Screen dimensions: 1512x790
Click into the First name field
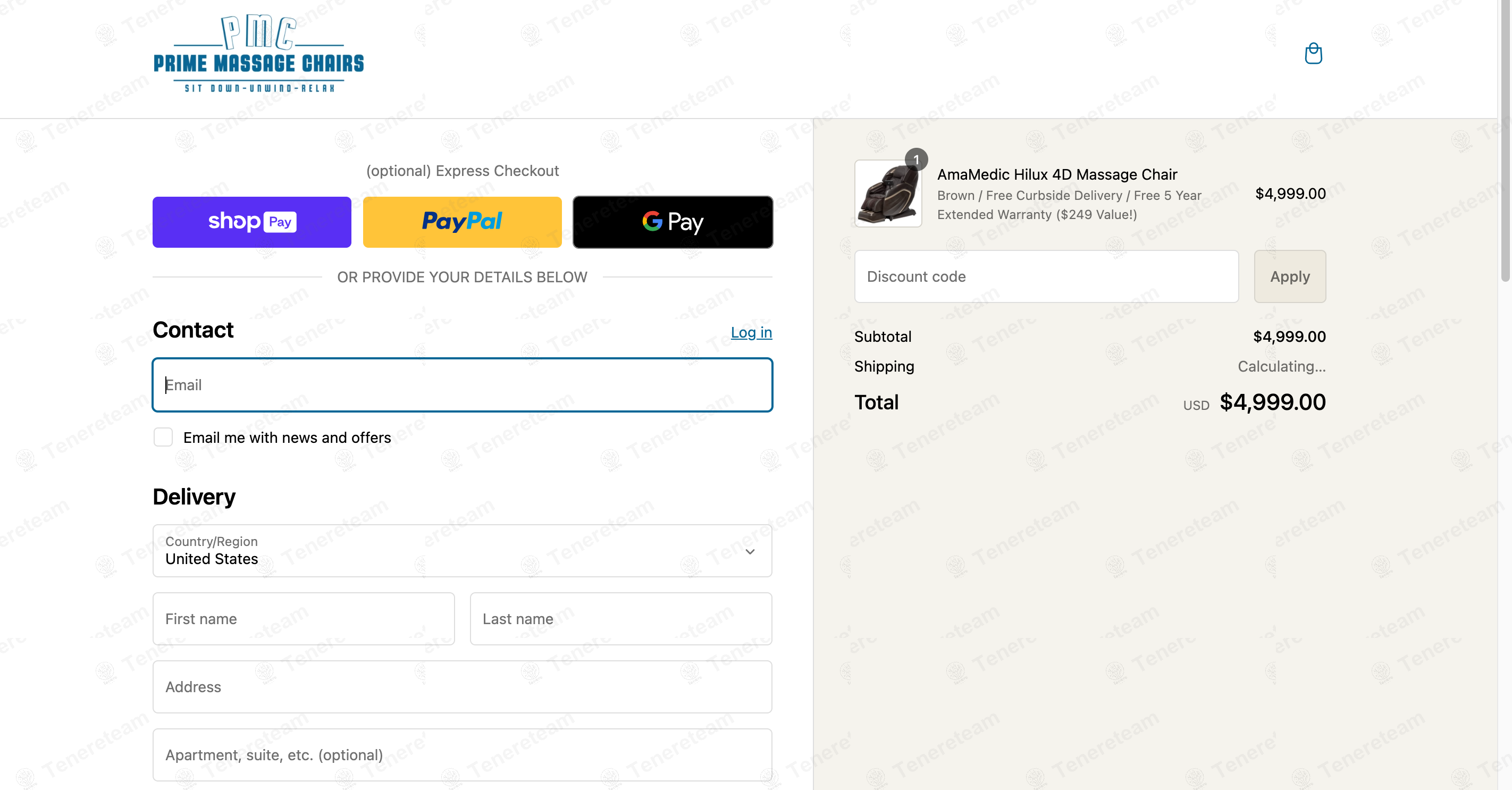pyautogui.click(x=304, y=619)
